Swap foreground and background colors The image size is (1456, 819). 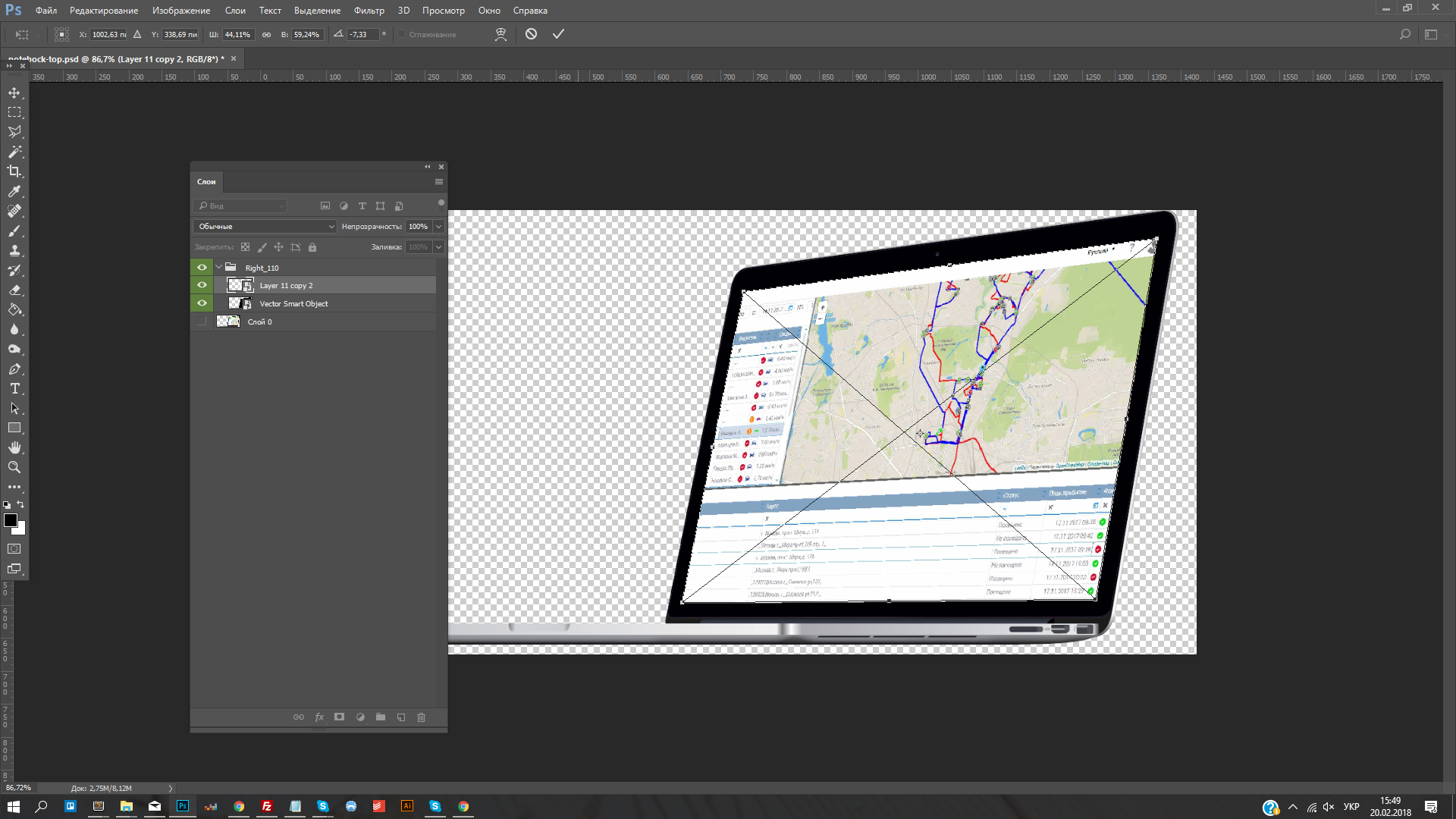pos(21,504)
